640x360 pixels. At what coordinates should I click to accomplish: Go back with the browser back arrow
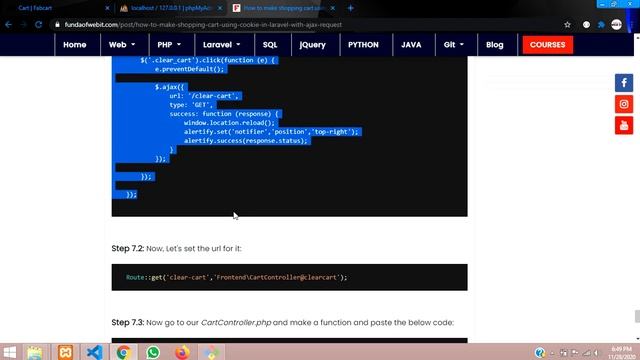click(x=8, y=24)
